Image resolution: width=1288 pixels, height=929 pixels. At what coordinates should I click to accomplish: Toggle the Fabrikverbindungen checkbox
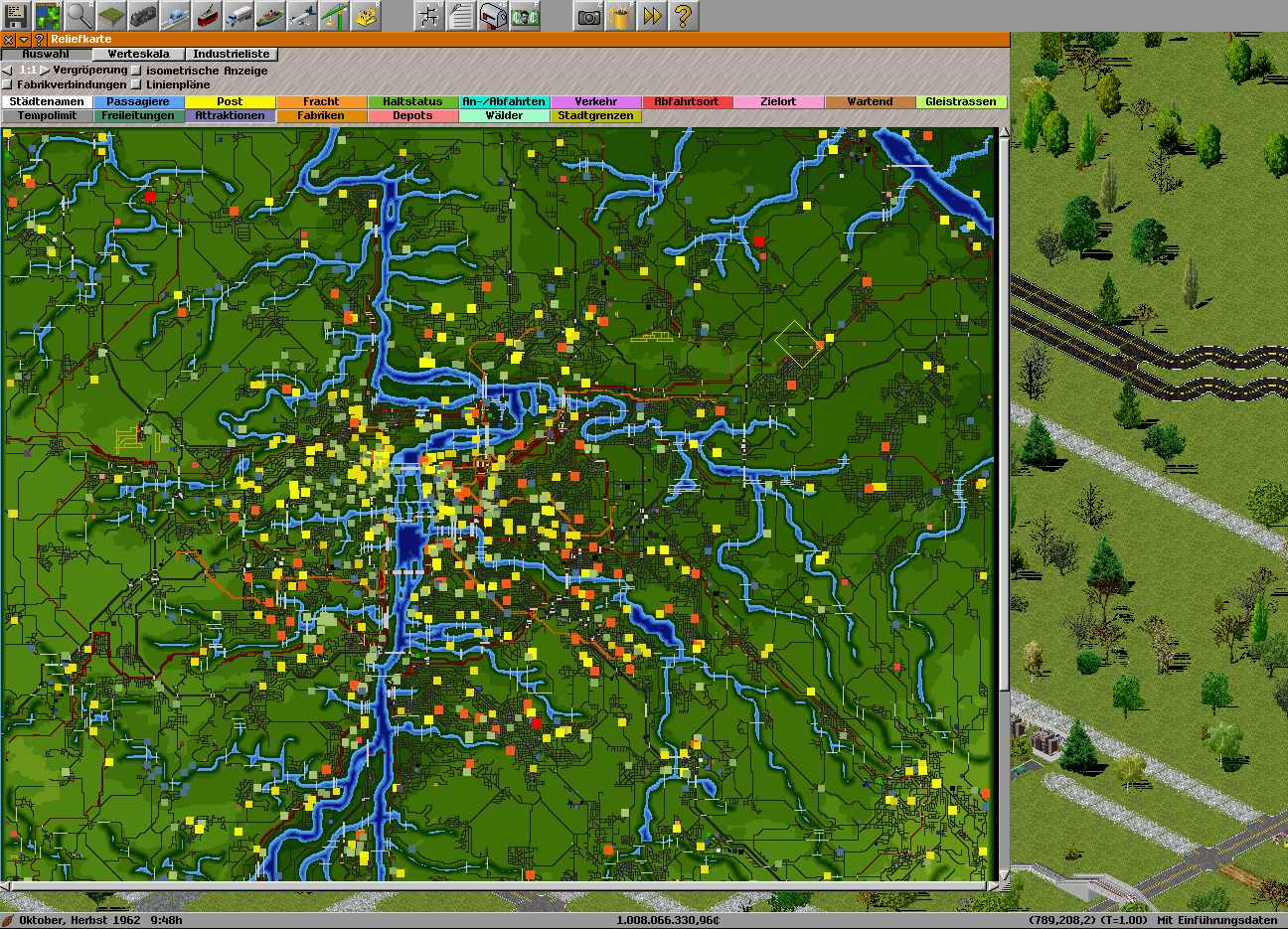tap(8, 85)
